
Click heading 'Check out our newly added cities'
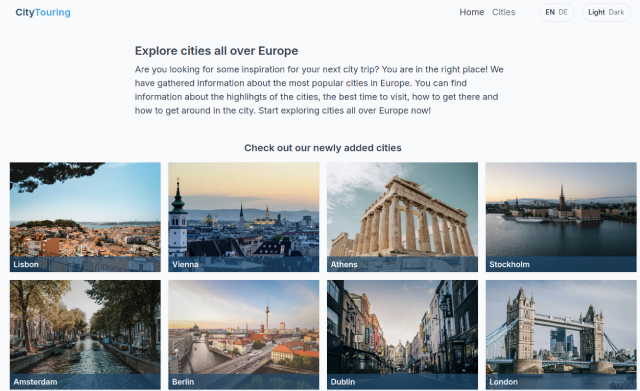[323, 148]
